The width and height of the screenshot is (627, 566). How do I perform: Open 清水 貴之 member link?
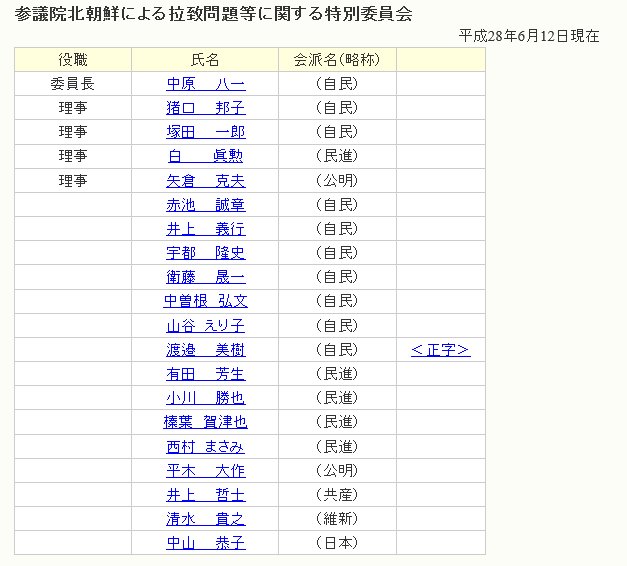click(206, 519)
